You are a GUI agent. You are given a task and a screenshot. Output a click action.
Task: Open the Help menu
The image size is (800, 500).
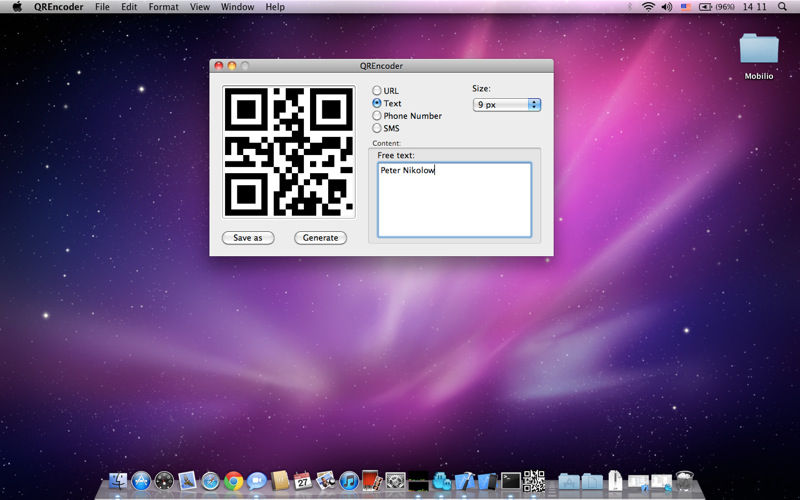275,7
